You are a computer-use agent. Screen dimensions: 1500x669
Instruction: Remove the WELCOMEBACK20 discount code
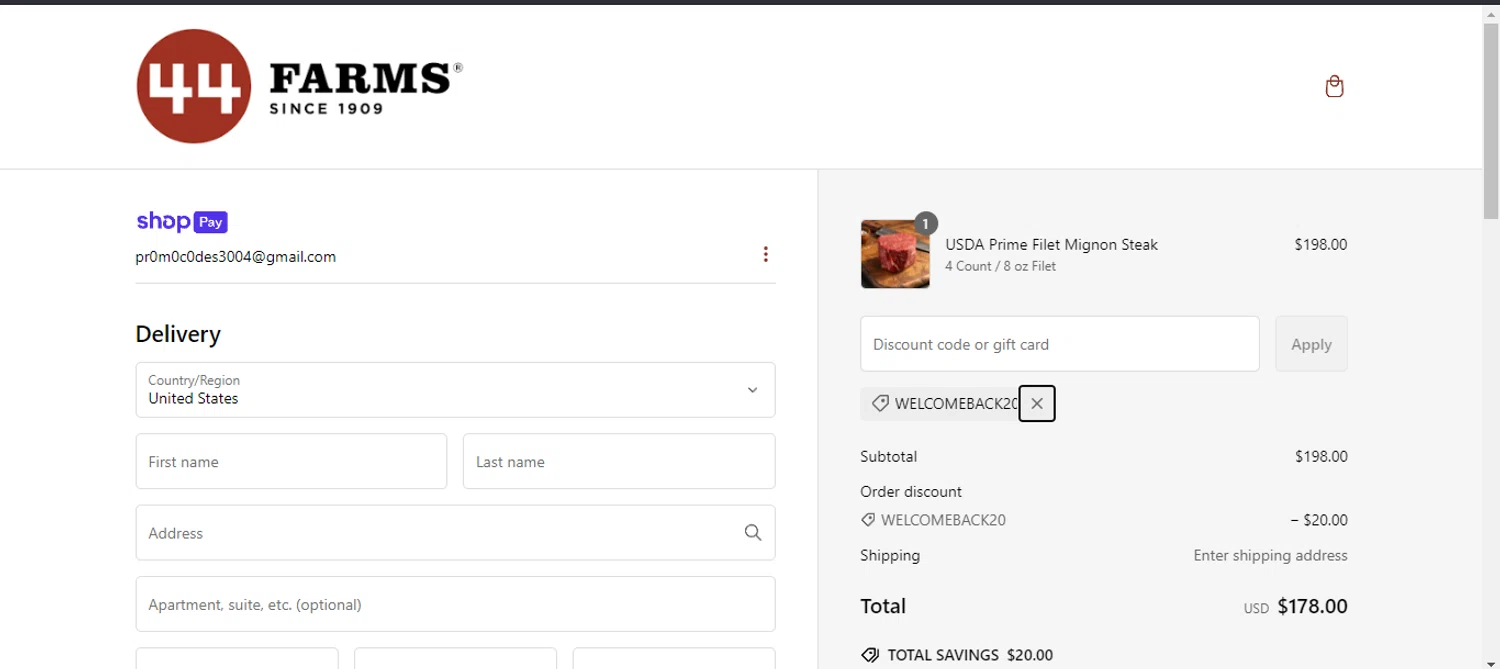(1037, 403)
